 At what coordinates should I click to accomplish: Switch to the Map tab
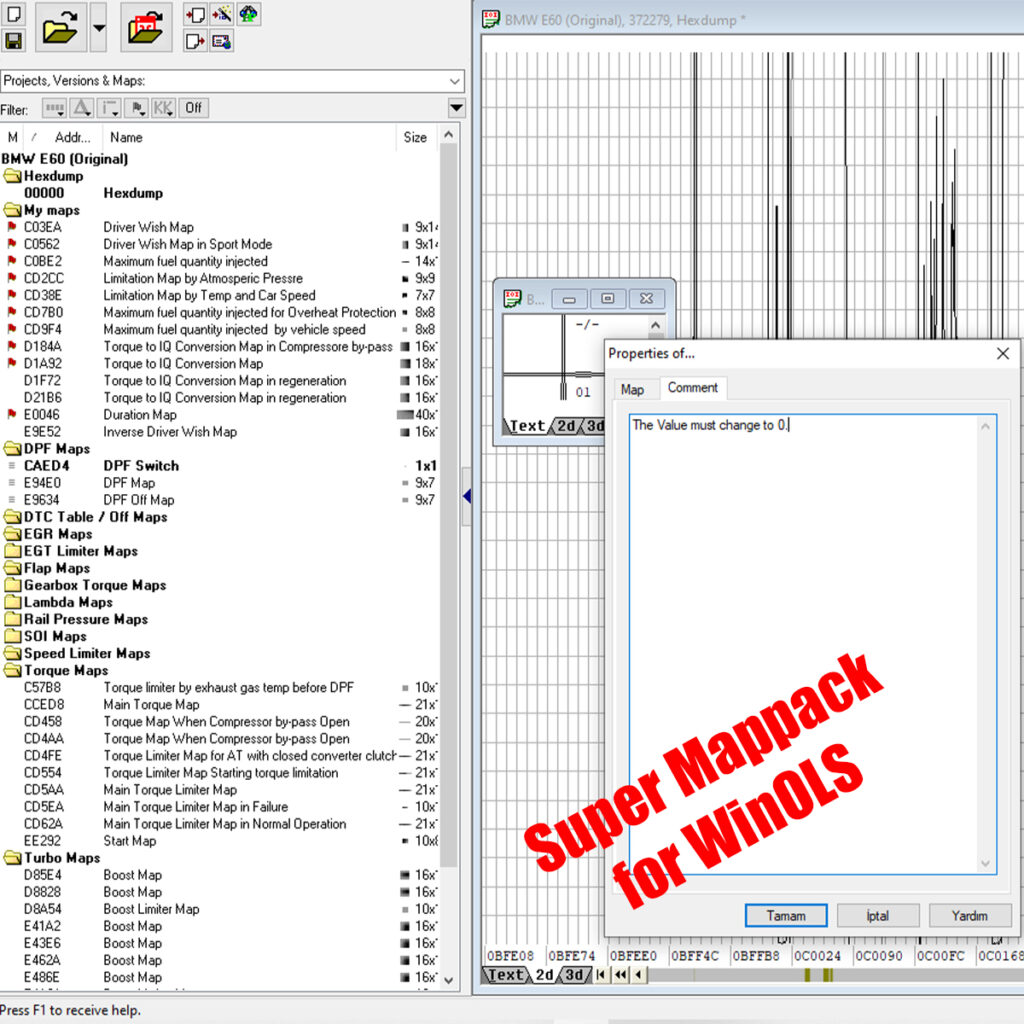pos(635,389)
